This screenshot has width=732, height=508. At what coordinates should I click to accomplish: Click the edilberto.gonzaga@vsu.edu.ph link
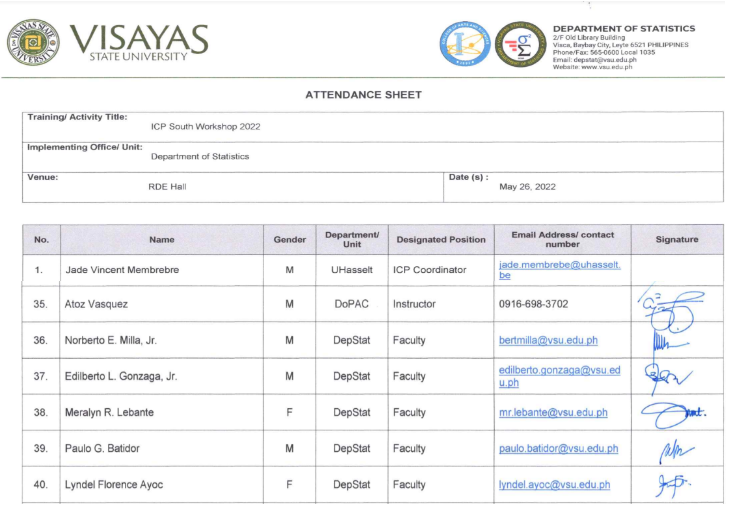coord(559,376)
